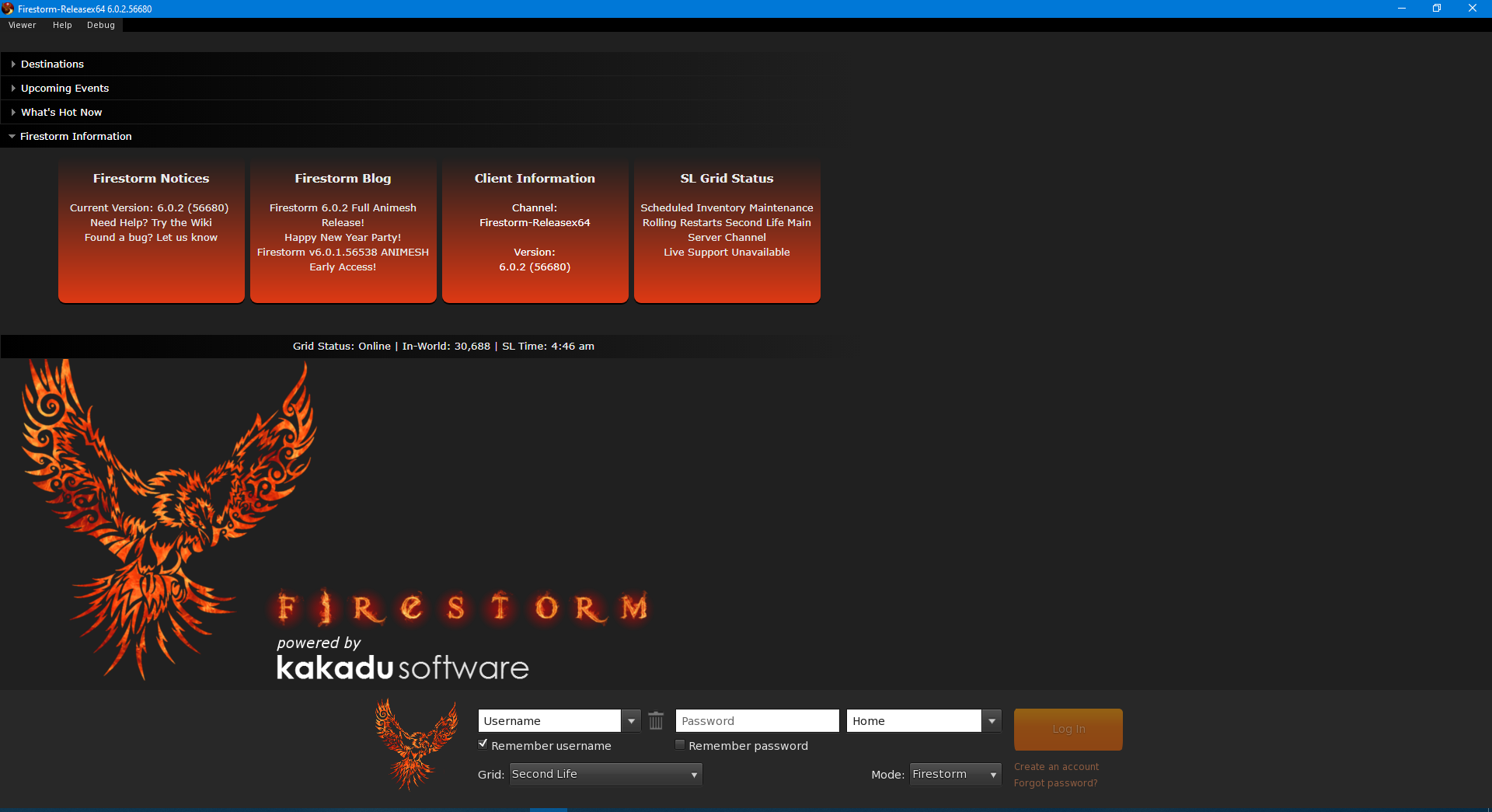
Task: Minimize the Firestorm window
Action: pos(1402,9)
